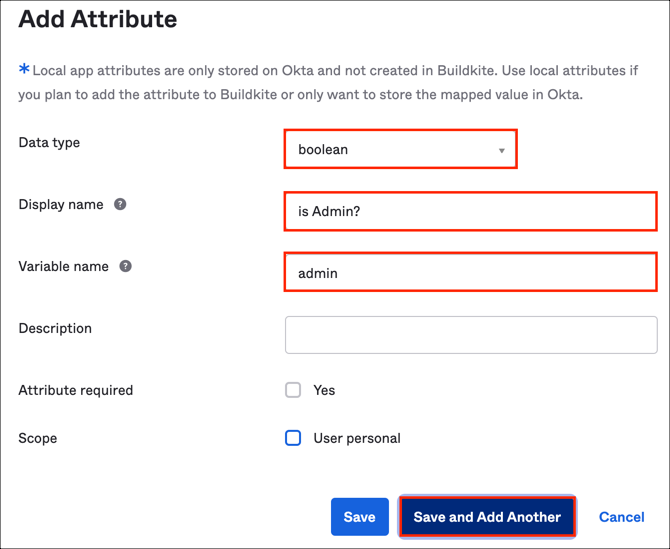
Task: Enable the User personal scope checkbox
Action: click(293, 438)
